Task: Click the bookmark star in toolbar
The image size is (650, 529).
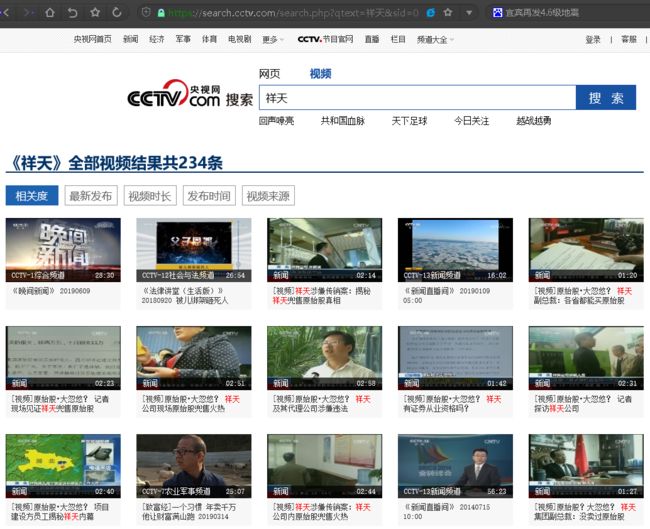Action: (x=95, y=12)
